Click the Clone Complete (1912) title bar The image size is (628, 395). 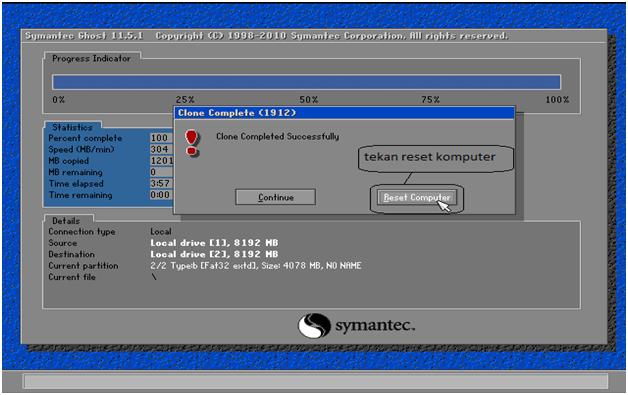[344, 113]
